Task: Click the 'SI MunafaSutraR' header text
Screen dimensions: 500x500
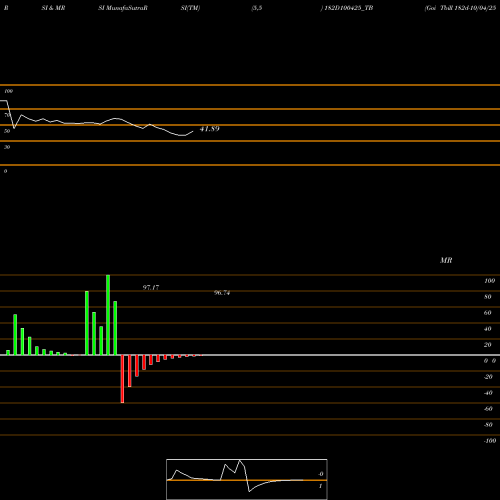Action: (123, 8)
